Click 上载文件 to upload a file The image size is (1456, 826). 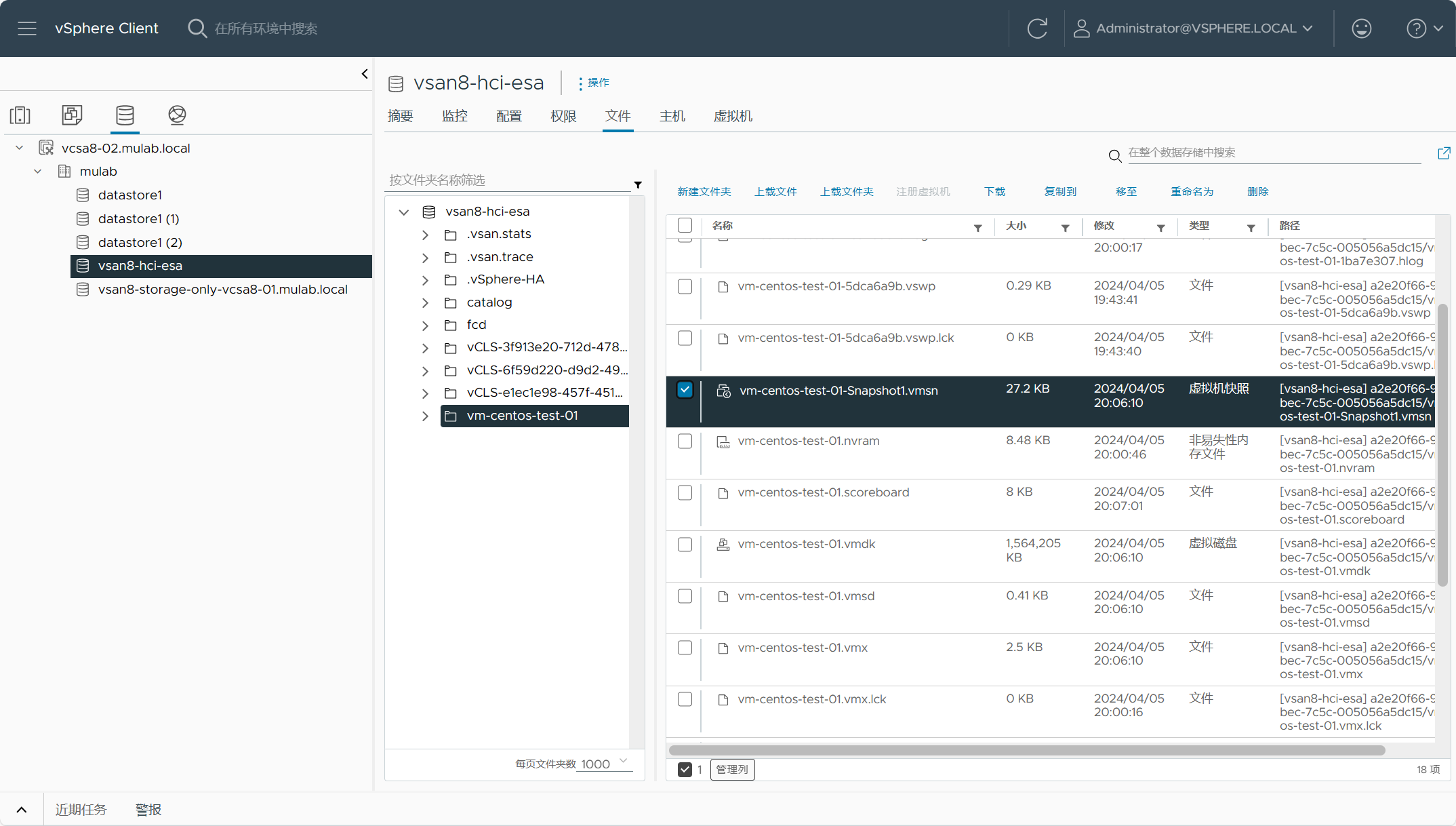pos(775,192)
